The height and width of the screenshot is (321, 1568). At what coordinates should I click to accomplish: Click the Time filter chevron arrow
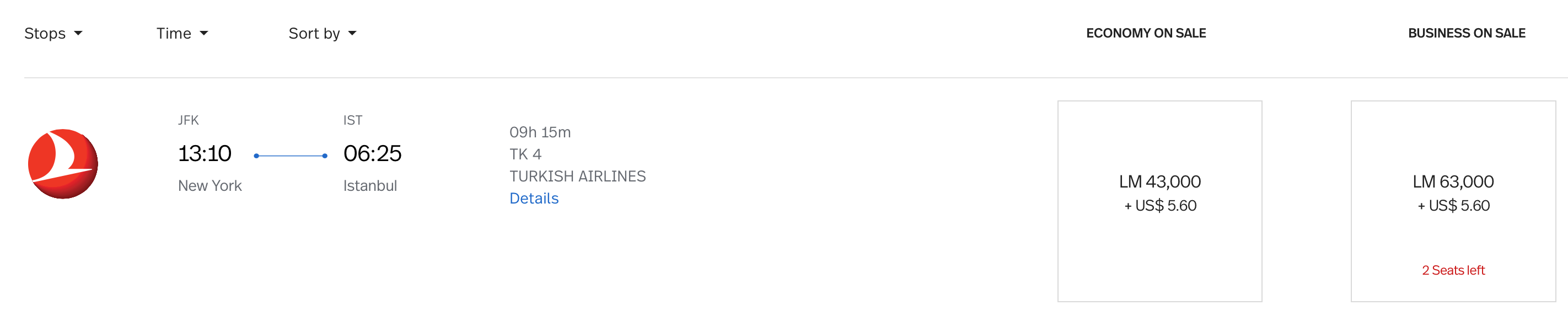click(203, 34)
